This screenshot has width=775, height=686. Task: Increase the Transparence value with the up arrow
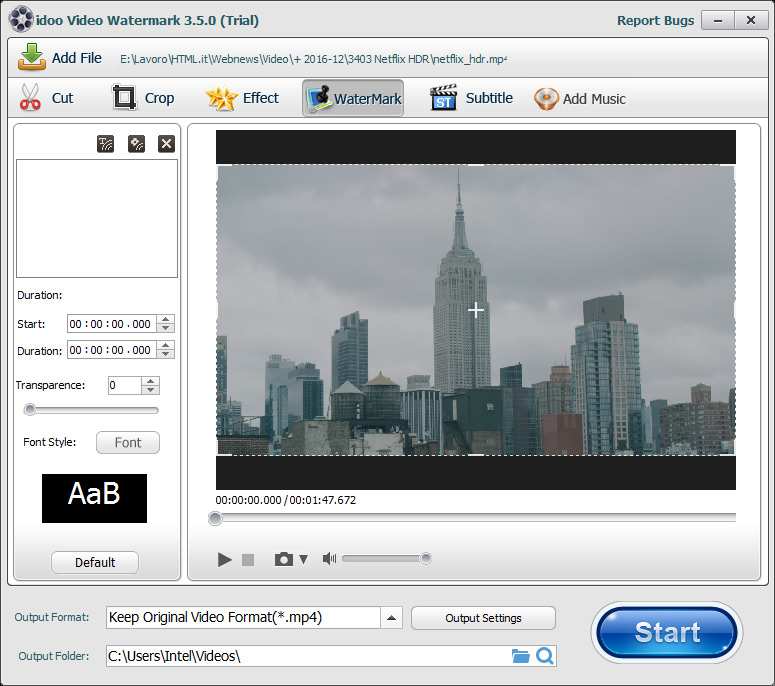tap(150, 381)
